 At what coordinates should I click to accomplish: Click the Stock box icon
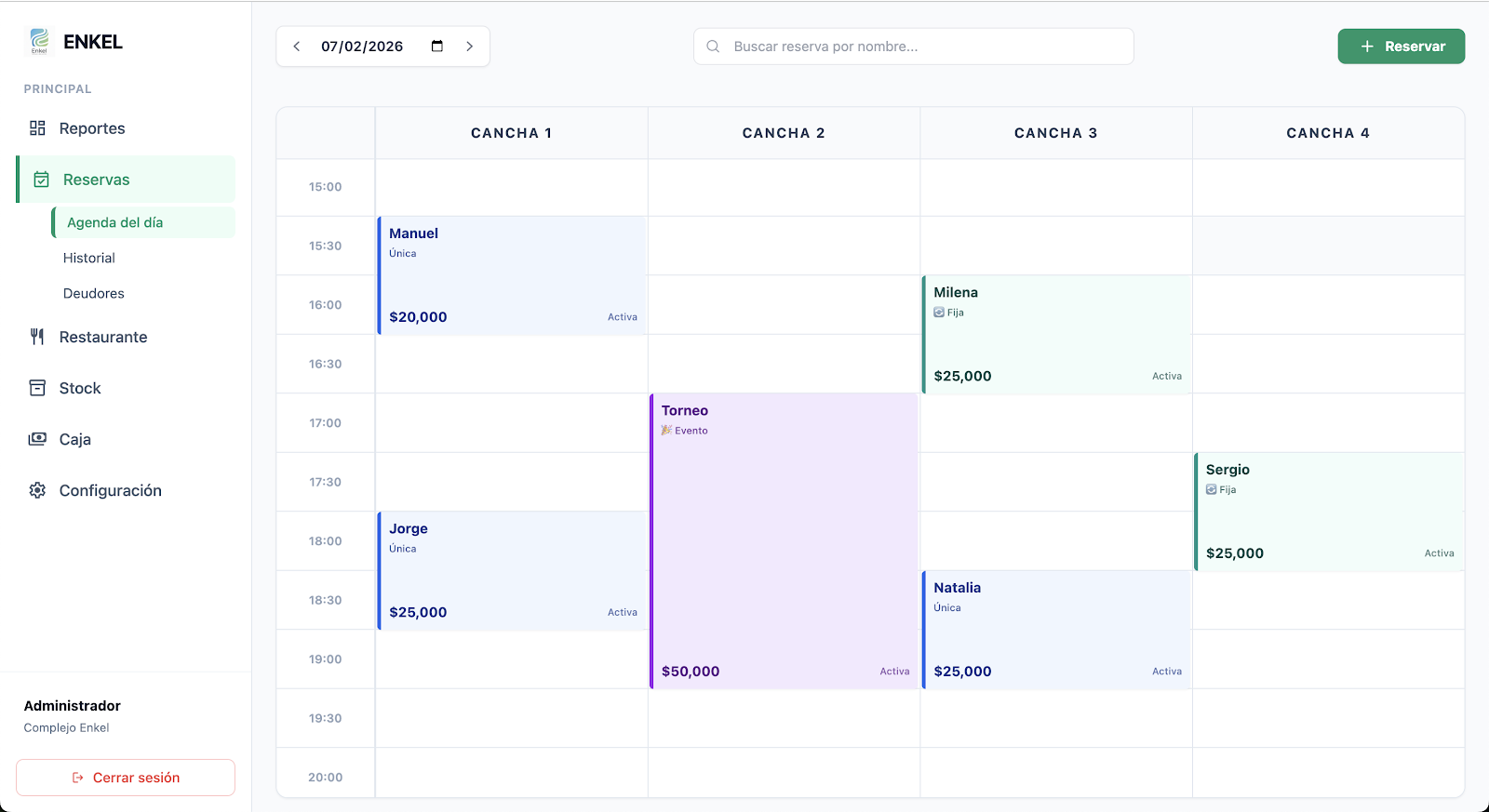[37, 388]
